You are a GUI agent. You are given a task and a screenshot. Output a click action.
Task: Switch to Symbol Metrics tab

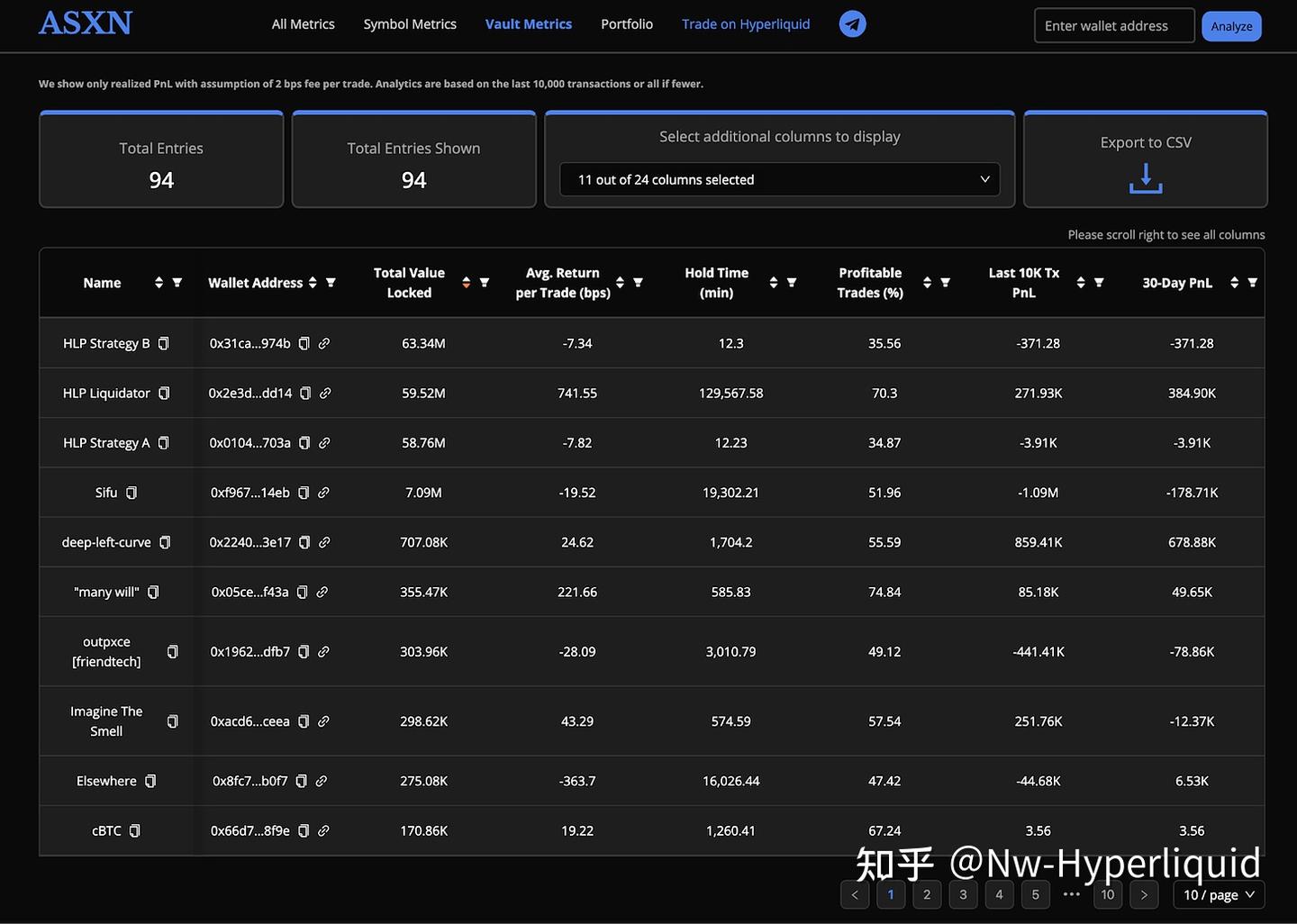(x=410, y=24)
